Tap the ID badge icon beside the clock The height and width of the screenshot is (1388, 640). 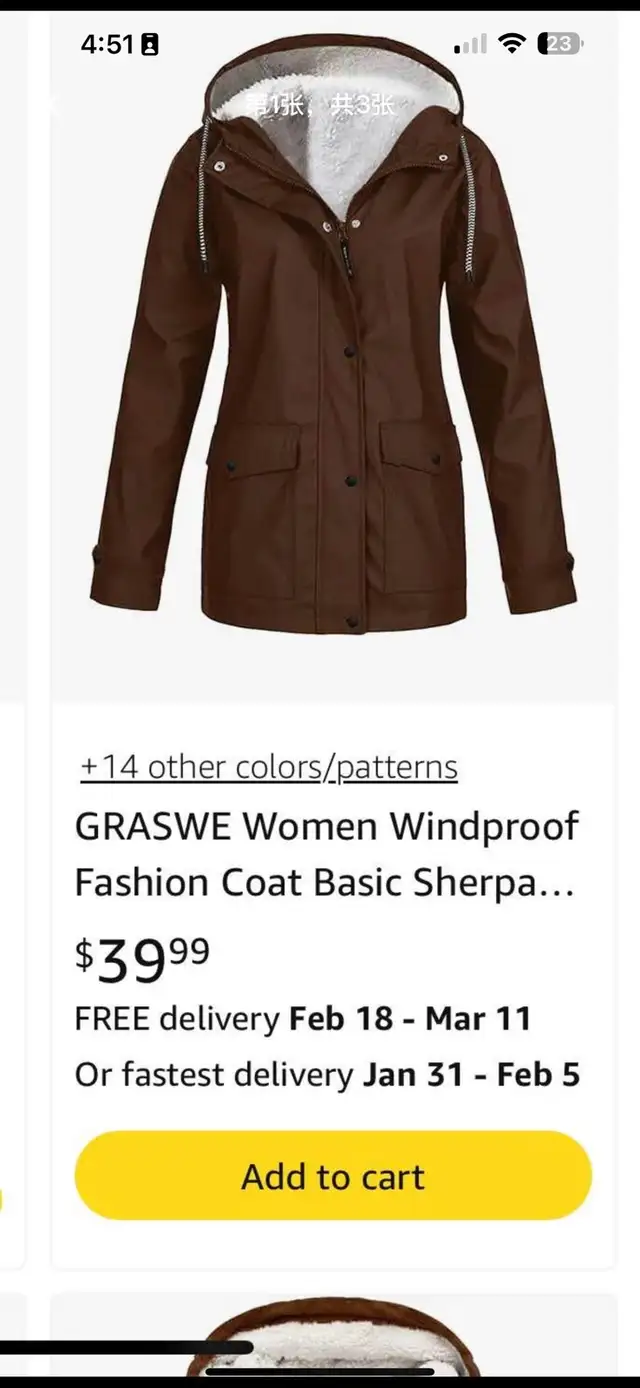pos(150,45)
